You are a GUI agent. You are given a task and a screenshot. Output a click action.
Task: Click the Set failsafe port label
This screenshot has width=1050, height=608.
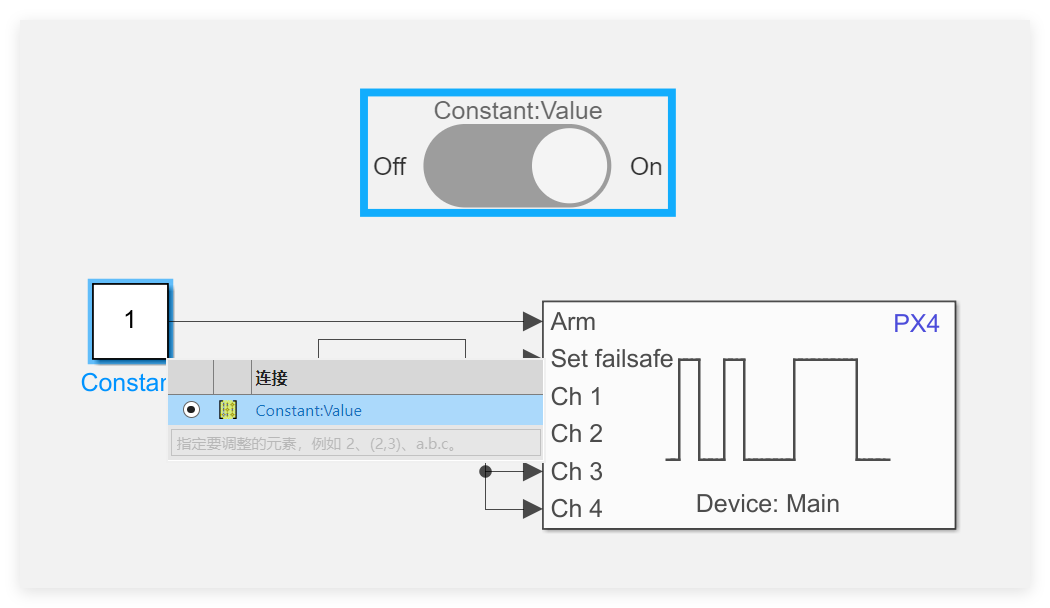click(611, 359)
